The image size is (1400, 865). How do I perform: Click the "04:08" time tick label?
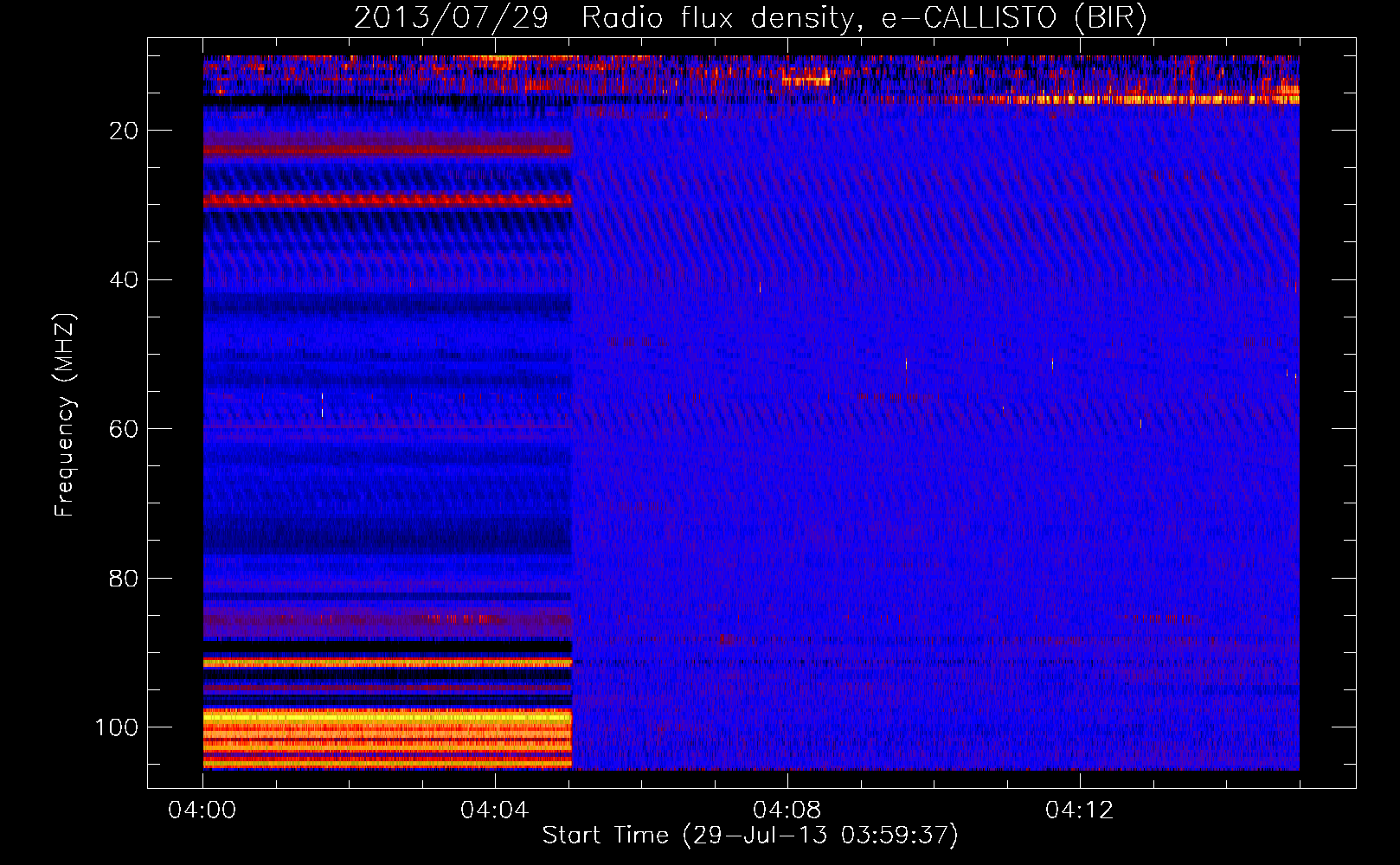click(787, 811)
